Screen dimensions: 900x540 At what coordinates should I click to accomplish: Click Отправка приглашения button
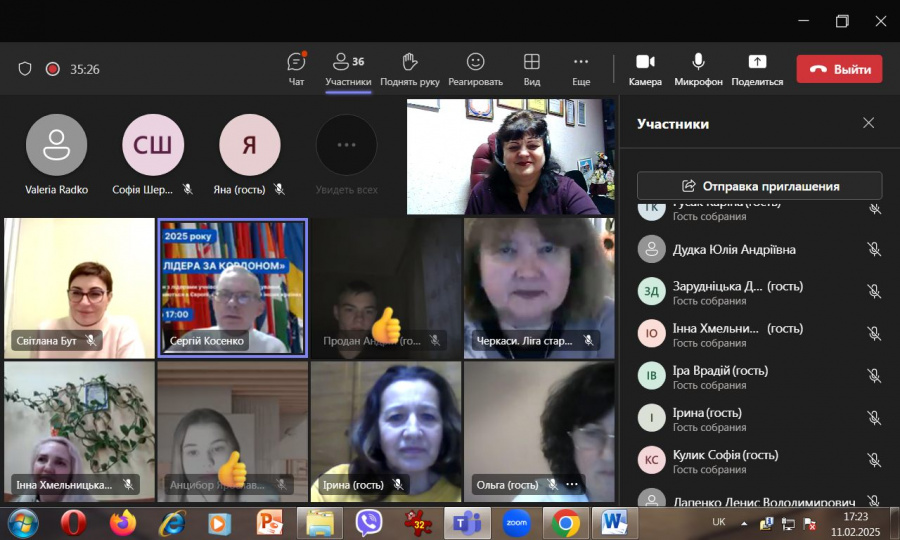759,186
